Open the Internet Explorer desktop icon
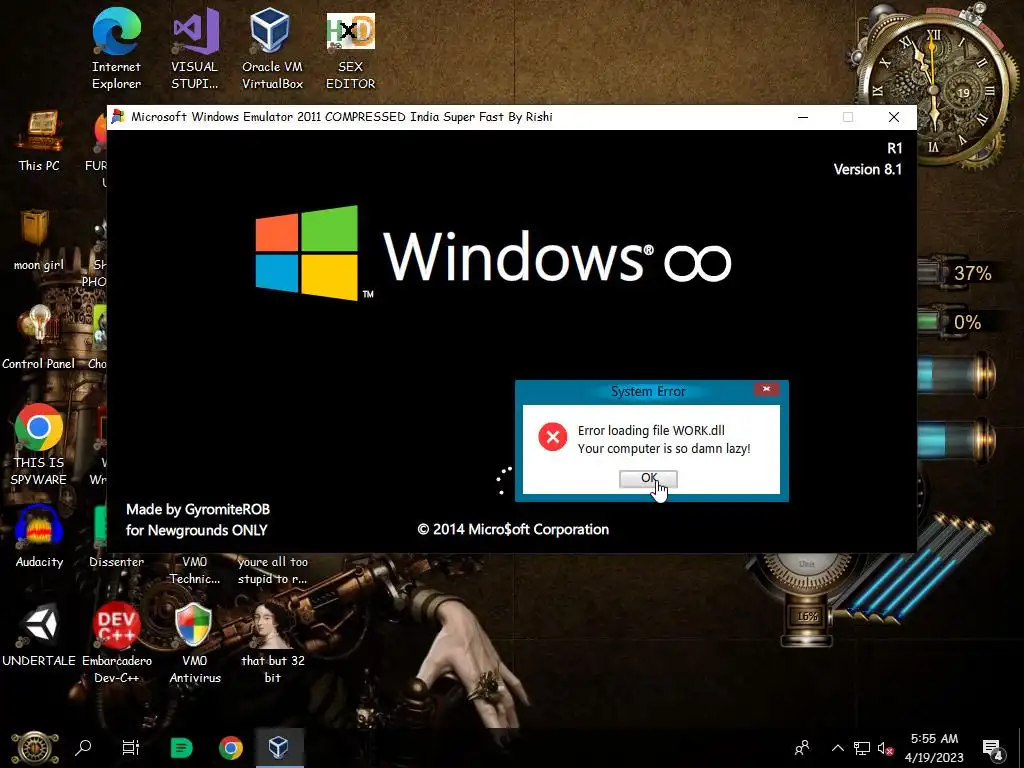This screenshot has width=1024, height=768. (x=116, y=50)
